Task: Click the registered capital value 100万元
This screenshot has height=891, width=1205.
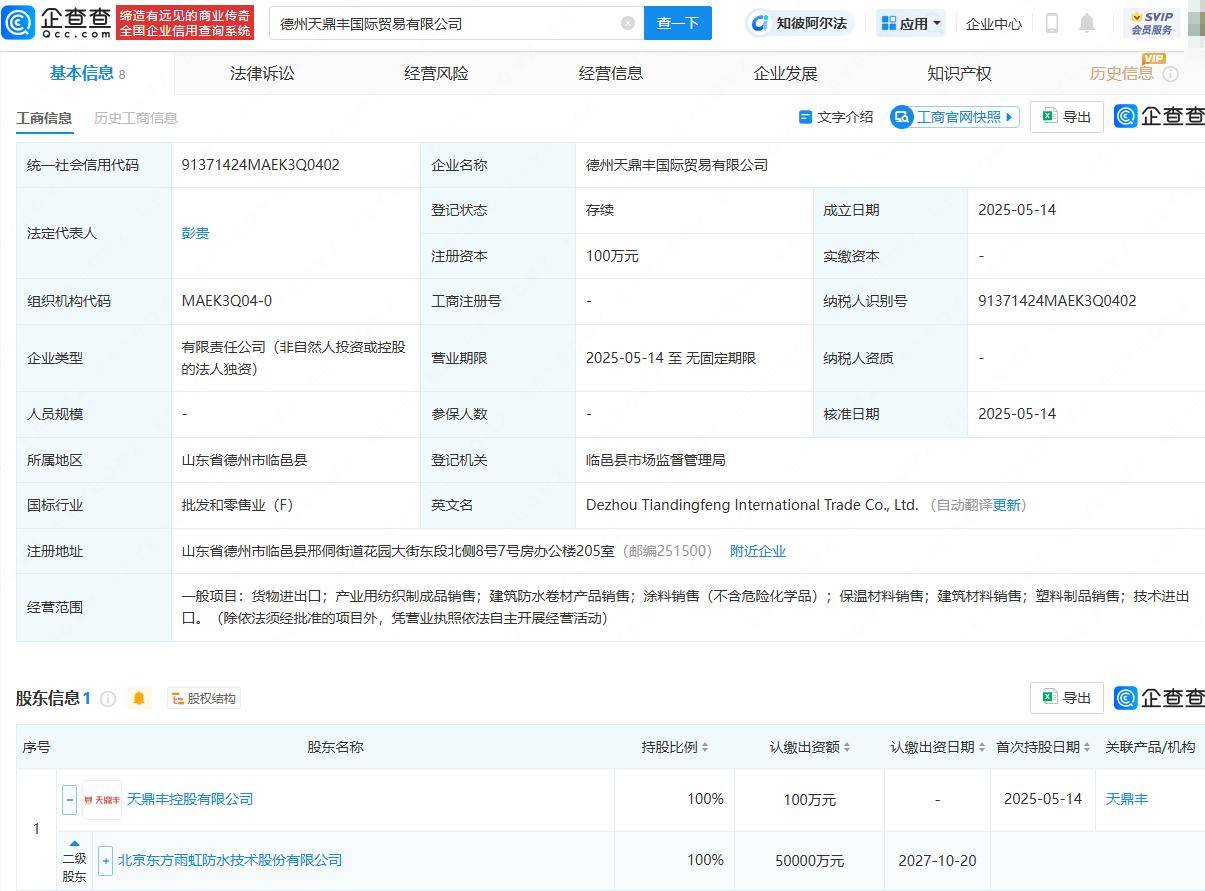Action: point(612,256)
